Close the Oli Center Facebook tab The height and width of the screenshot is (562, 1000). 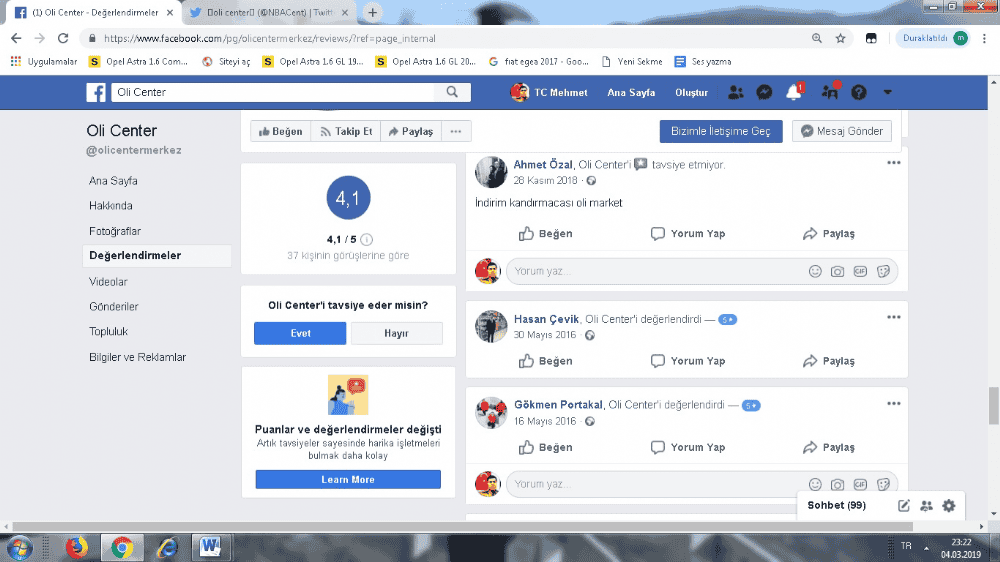point(170,12)
